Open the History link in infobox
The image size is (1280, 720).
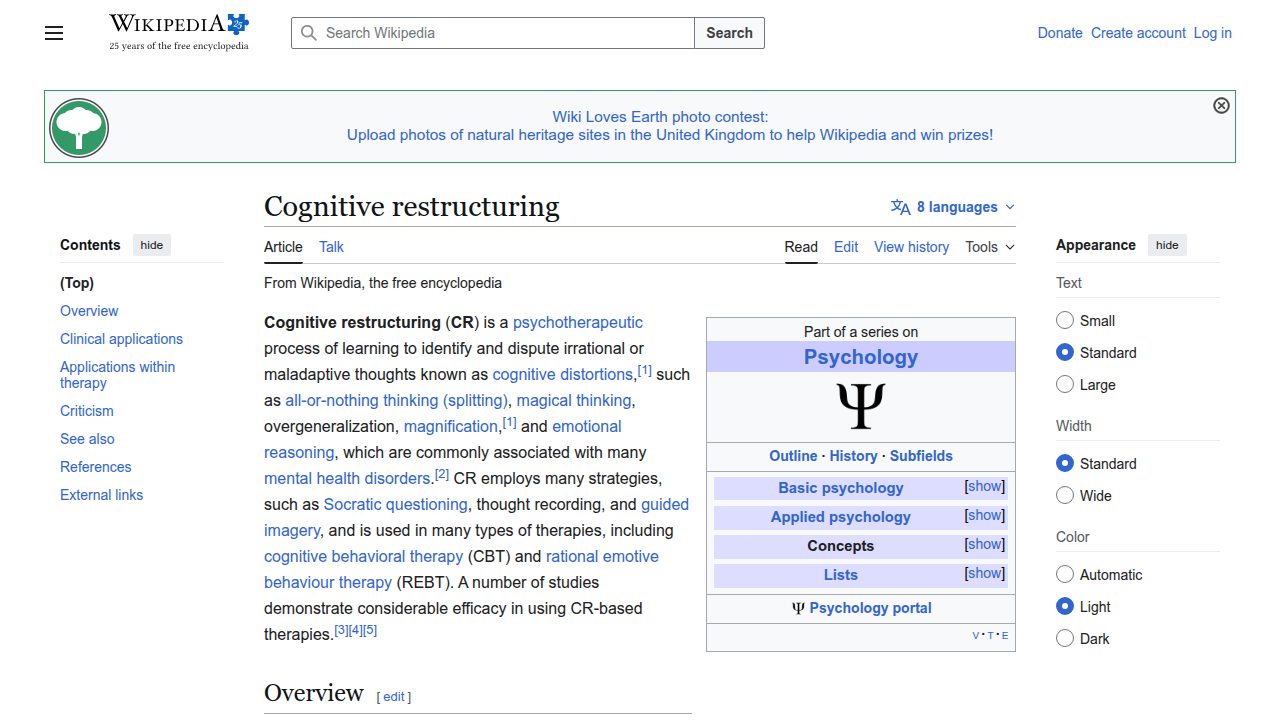coord(853,456)
